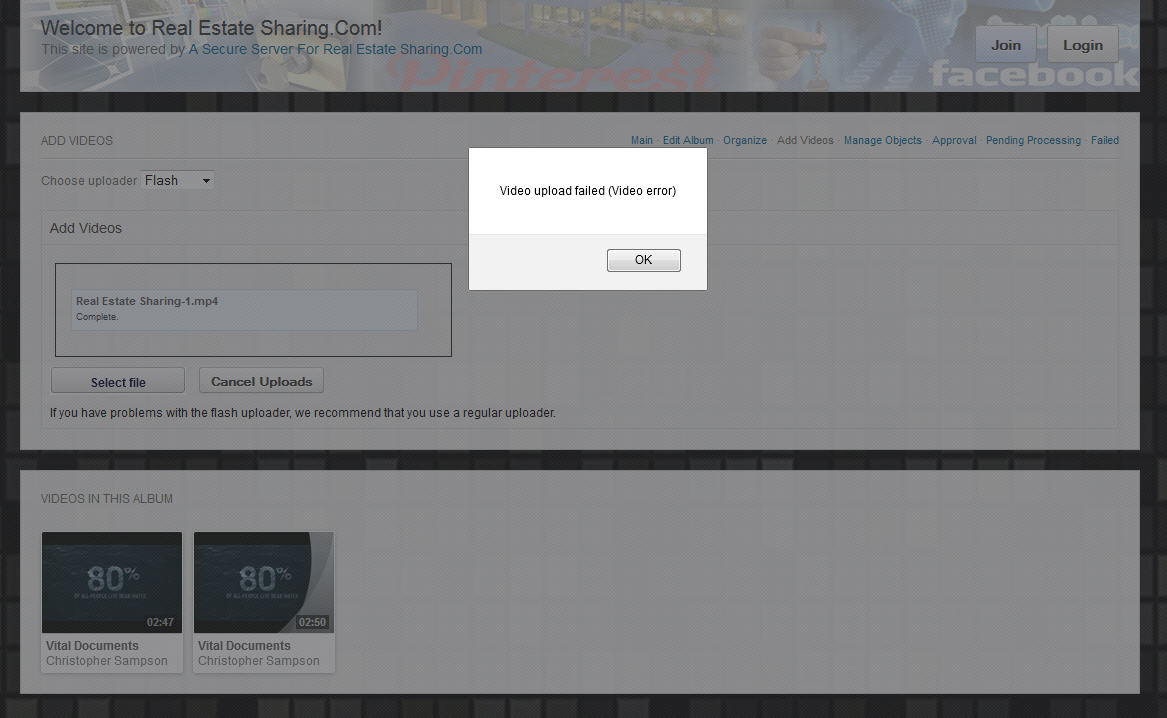
Task: Open the Failed videos link
Action: point(1104,140)
